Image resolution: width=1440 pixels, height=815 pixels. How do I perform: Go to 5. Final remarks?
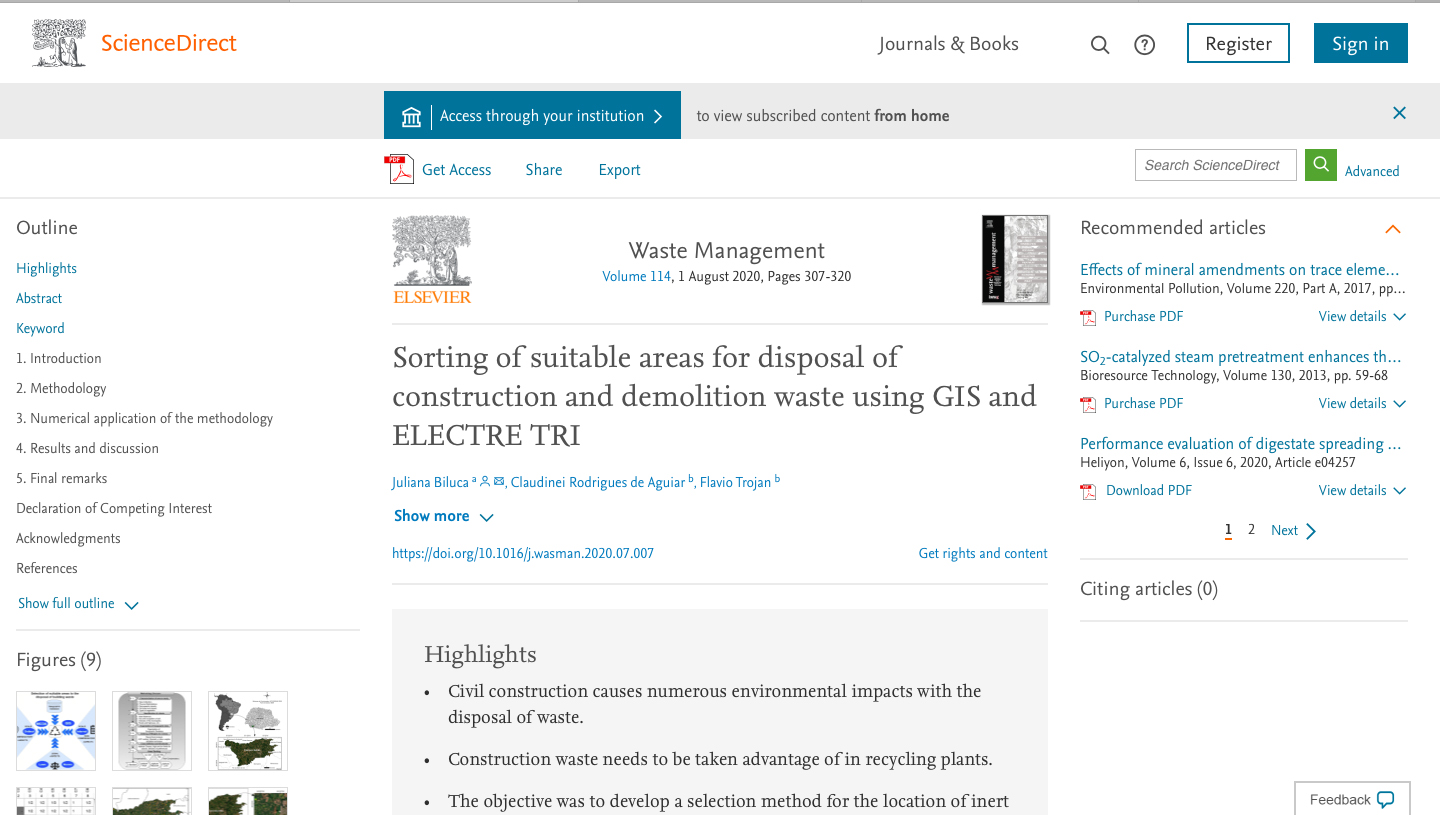(61, 478)
